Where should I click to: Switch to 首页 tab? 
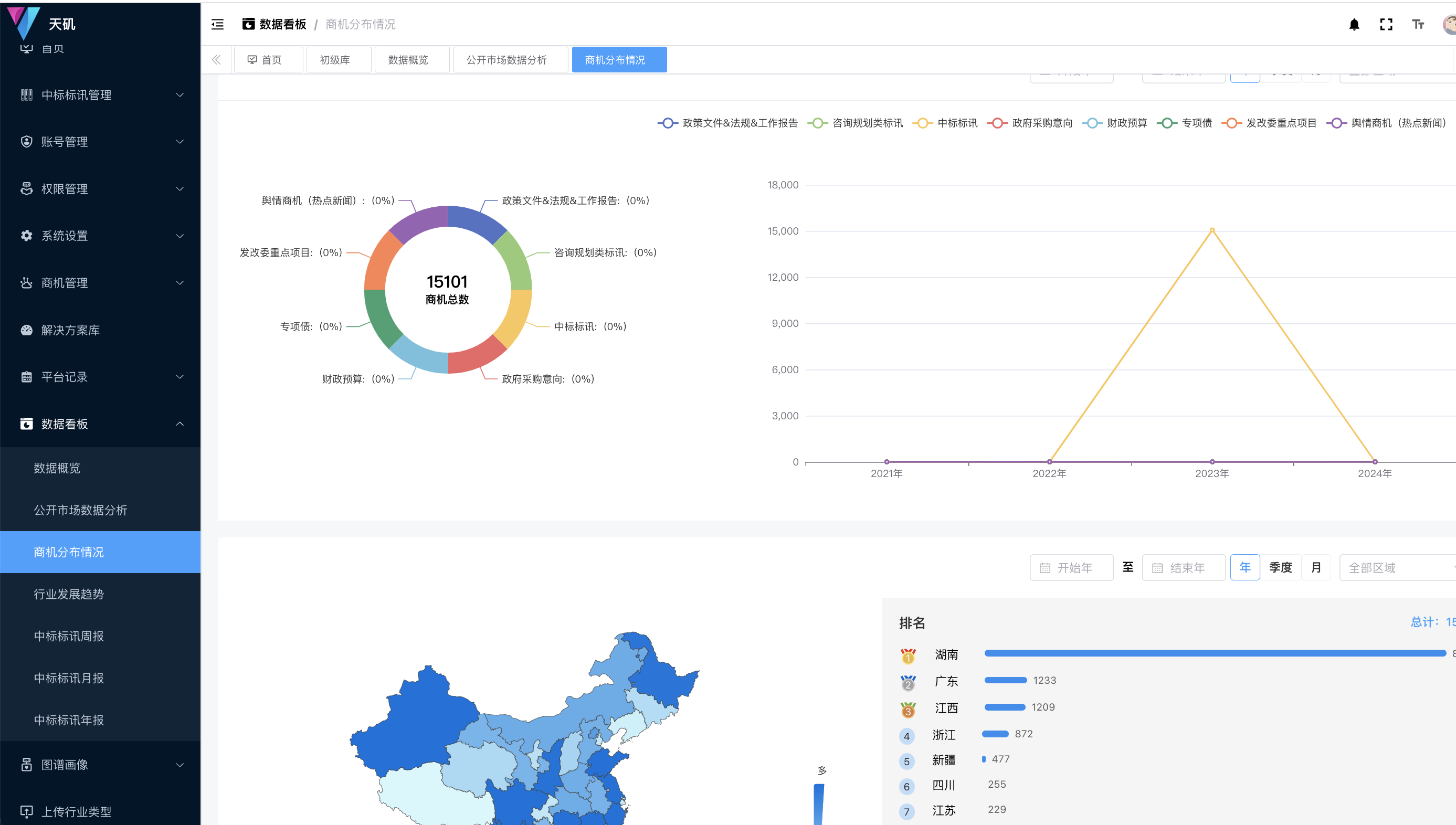[269, 59]
